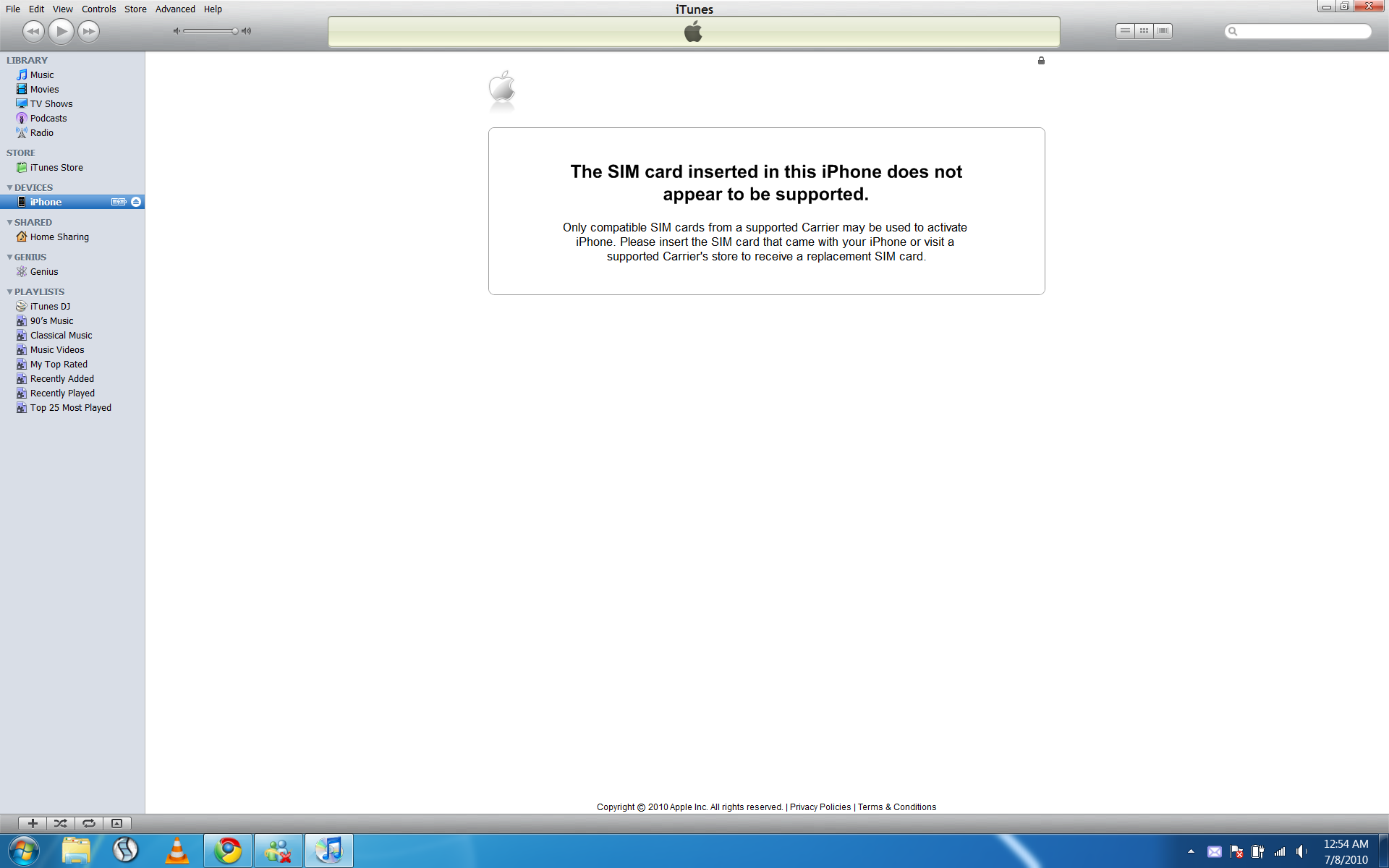Screen dimensions: 1389x868
Task: Click the system tray volume icon
Action: tap(1301, 851)
